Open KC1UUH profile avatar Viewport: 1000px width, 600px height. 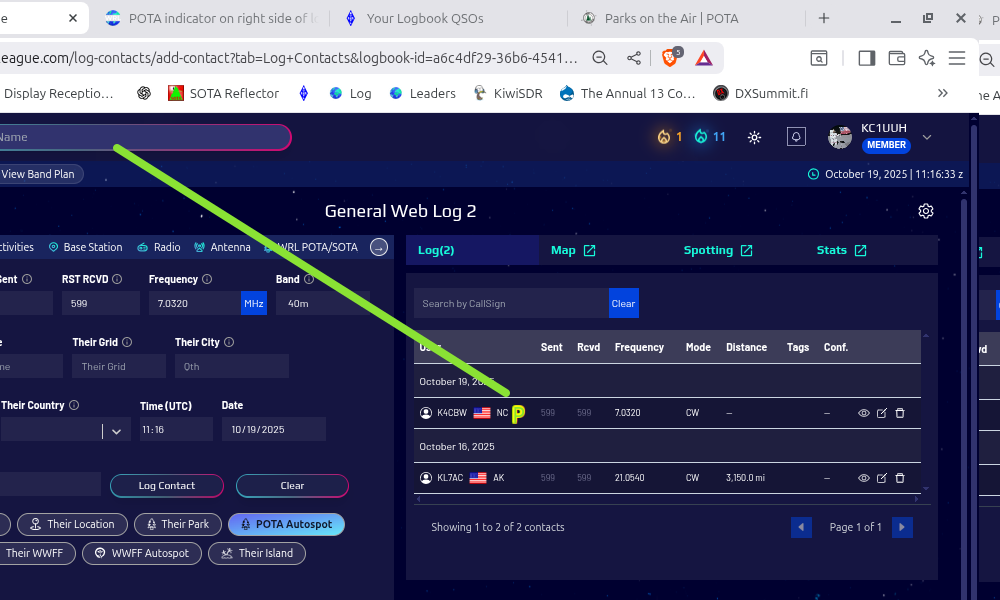coord(839,136)
